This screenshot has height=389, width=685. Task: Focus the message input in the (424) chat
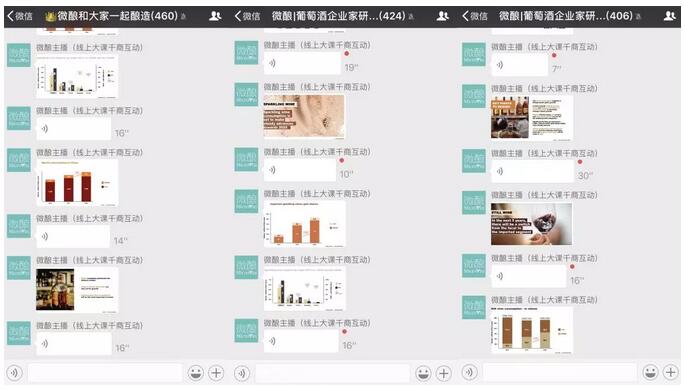pos(332,373)
